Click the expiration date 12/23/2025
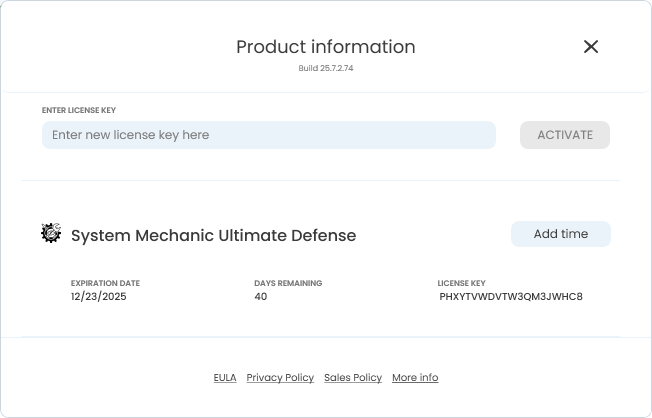Screen dimensions: 652x418 coord(99,297)
